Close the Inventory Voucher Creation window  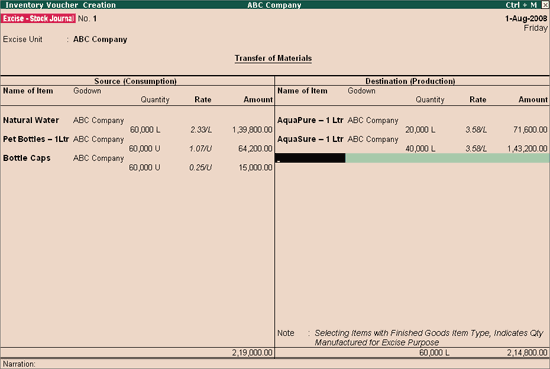click(x=545, y=5)
